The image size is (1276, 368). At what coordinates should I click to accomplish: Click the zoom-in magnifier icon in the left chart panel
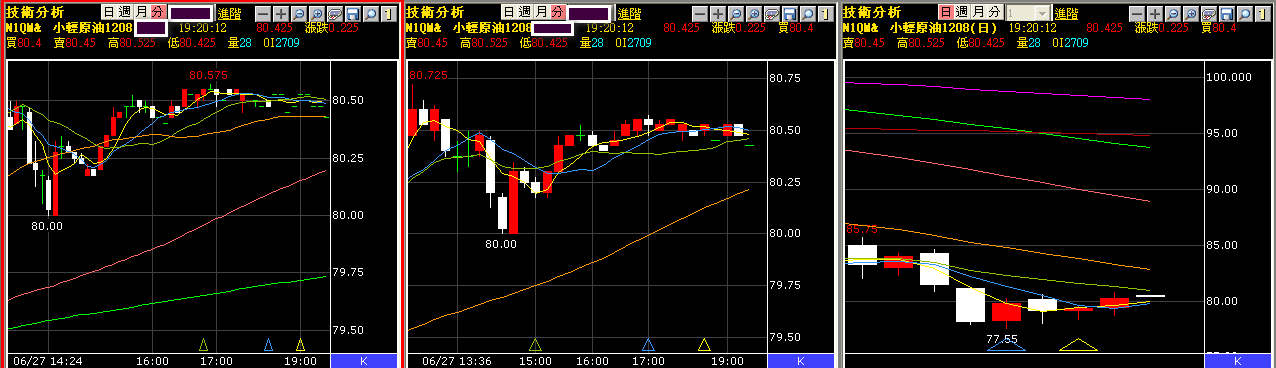pos(316,13)
